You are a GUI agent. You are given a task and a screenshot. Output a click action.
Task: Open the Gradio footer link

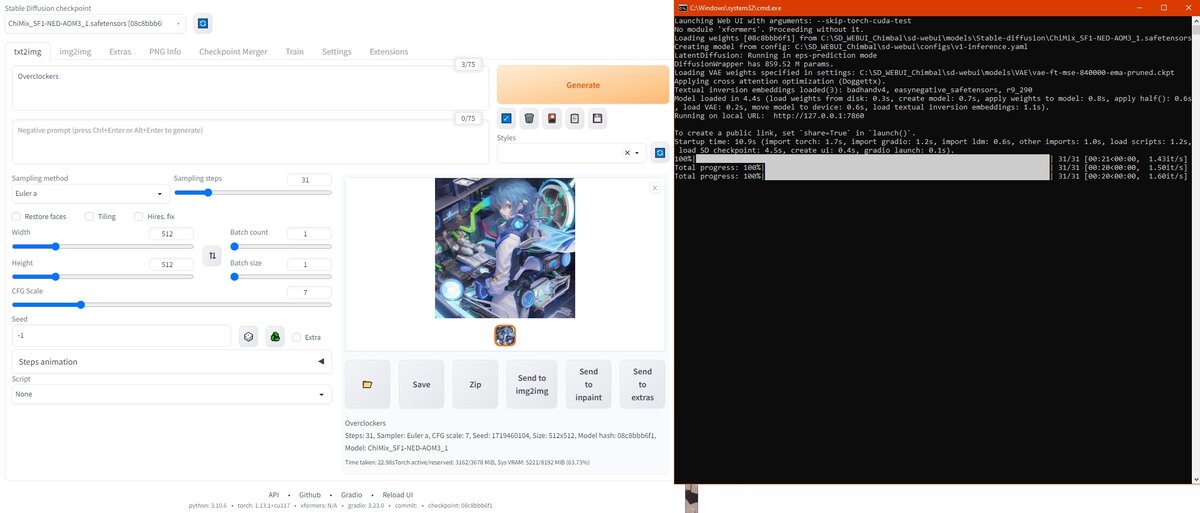pos(351,494)
